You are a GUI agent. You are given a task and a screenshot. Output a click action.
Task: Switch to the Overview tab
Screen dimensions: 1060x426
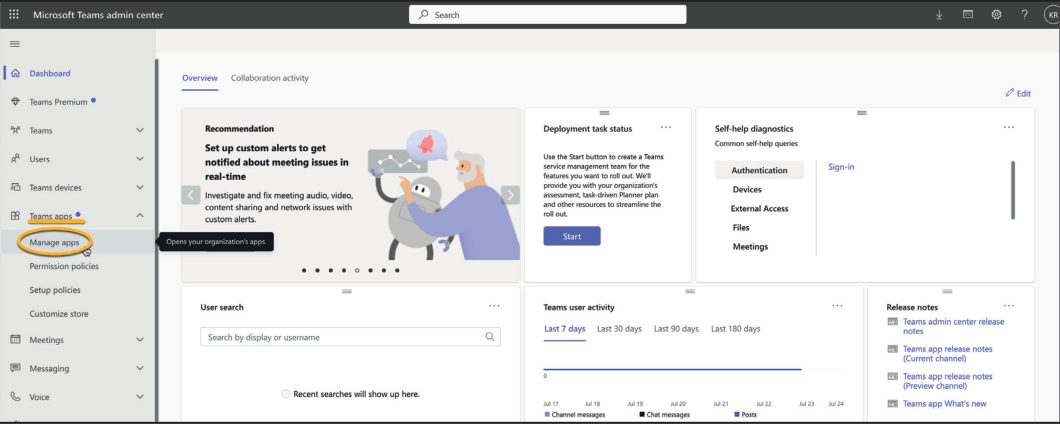199,78
